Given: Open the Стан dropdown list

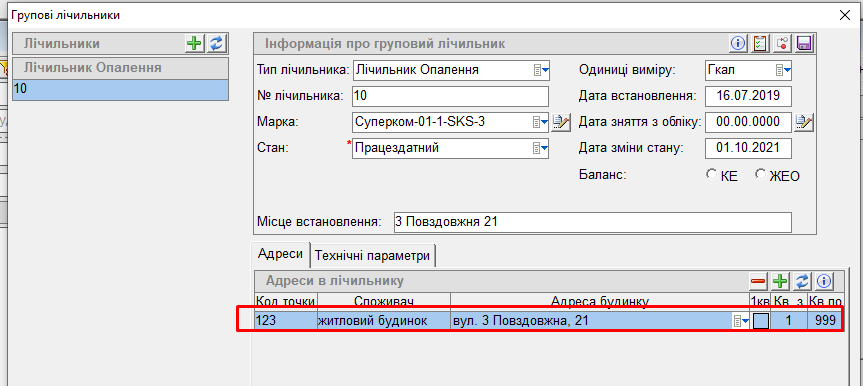Looking at the screenshot, I should (540, 148).
